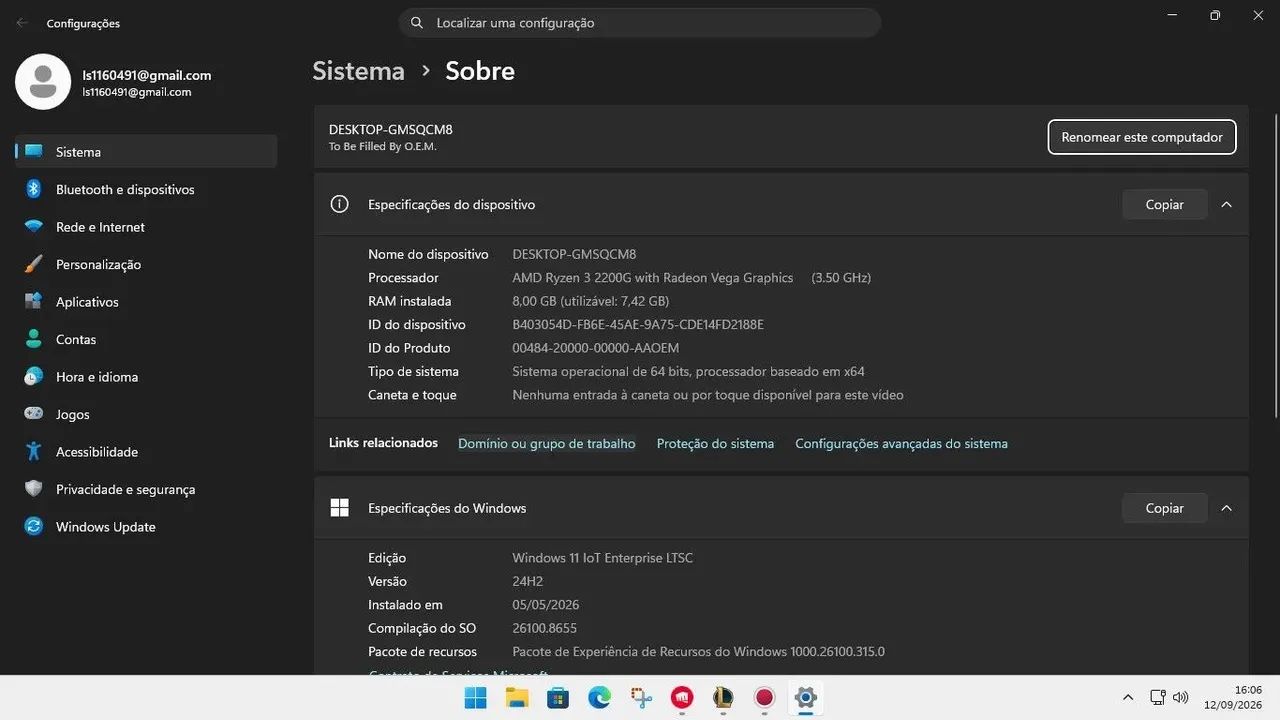Go to Rede e Internet settings
The height and width of the screenshot is (720, 1280).
[x=146, y=227]
